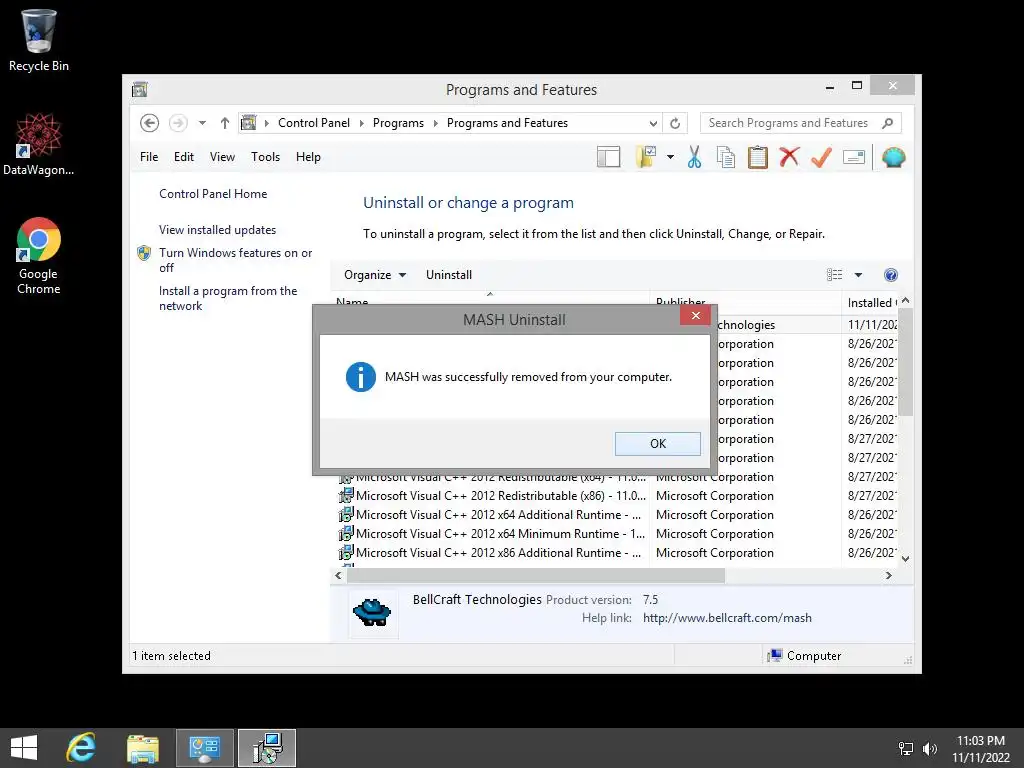Open DataWagon desktop shortcut
Viewport: 1024px width, 768px height.
click(x=39, y=144)
